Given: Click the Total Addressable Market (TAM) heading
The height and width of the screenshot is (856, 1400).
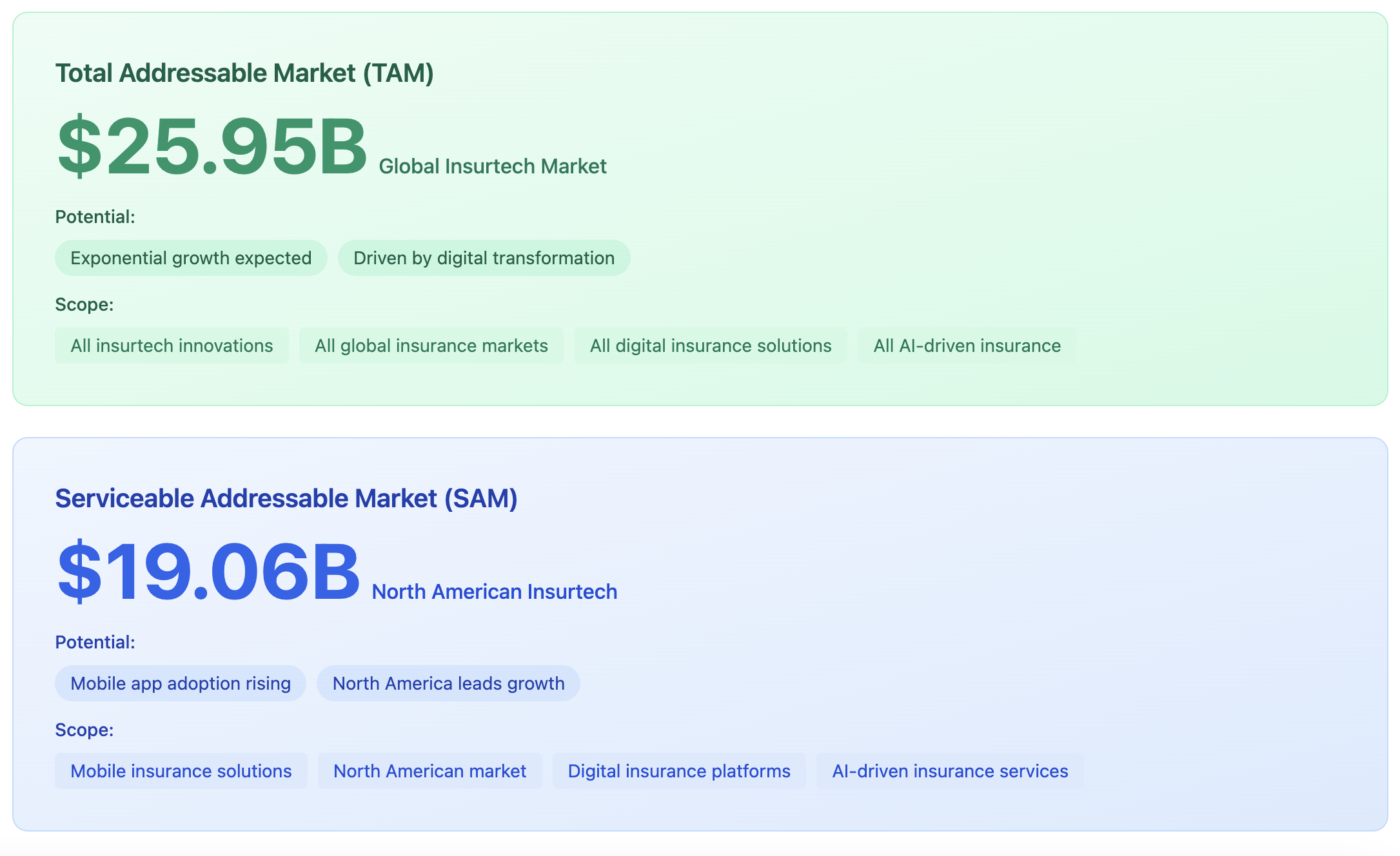Looking at the screenshot, I should (x=244, y=73).
